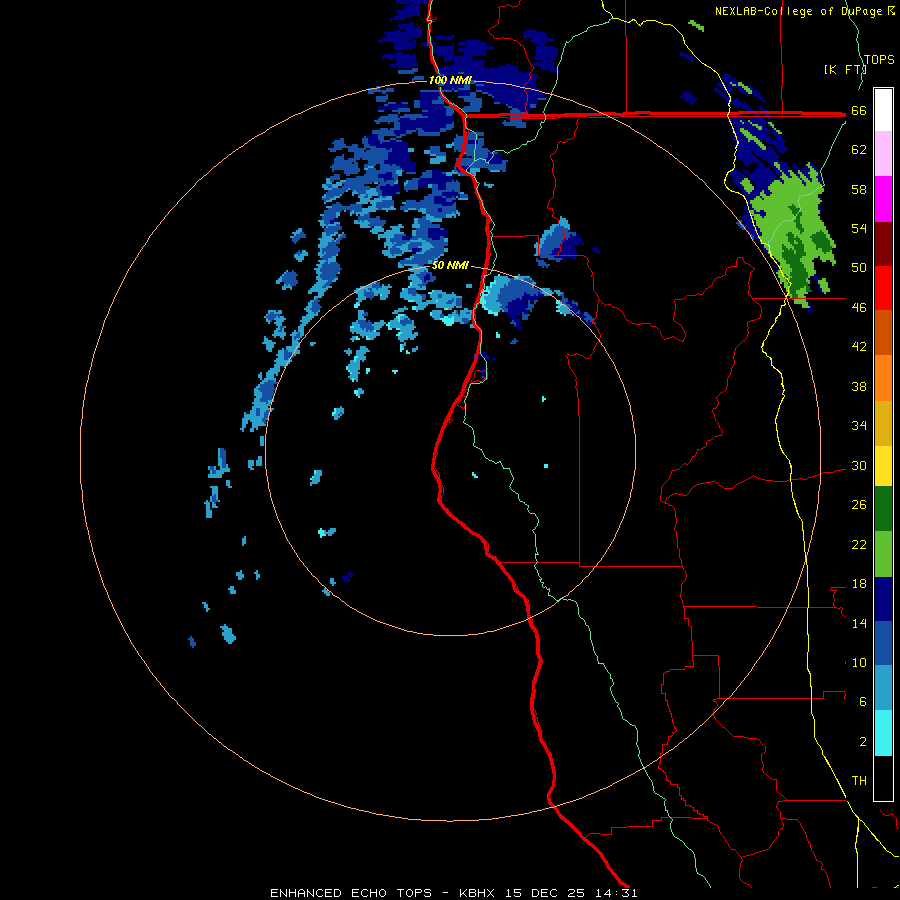Click the navy legend swatch between 18 and 14
The height and width of the screenshot is (900, 900).
pos(883,599)
